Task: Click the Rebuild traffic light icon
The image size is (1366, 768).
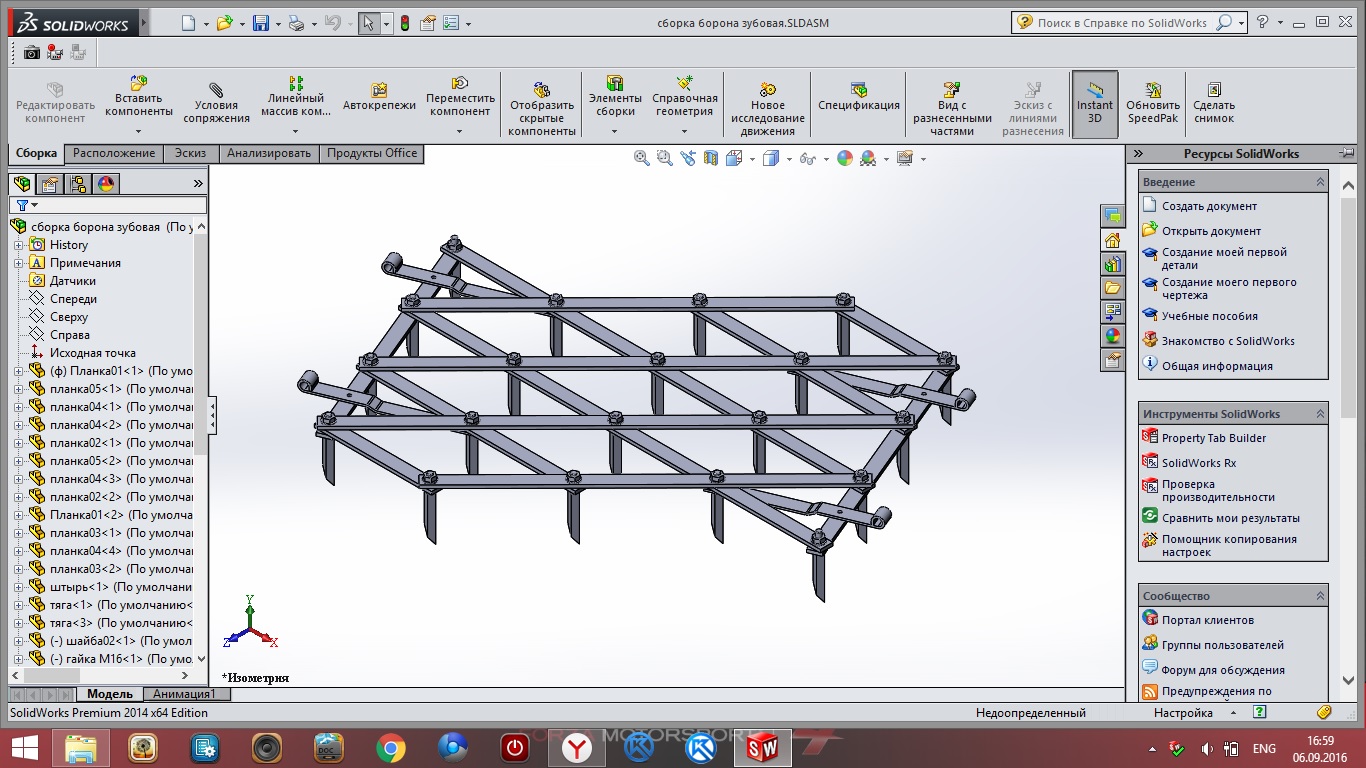Action: (405, 23)
